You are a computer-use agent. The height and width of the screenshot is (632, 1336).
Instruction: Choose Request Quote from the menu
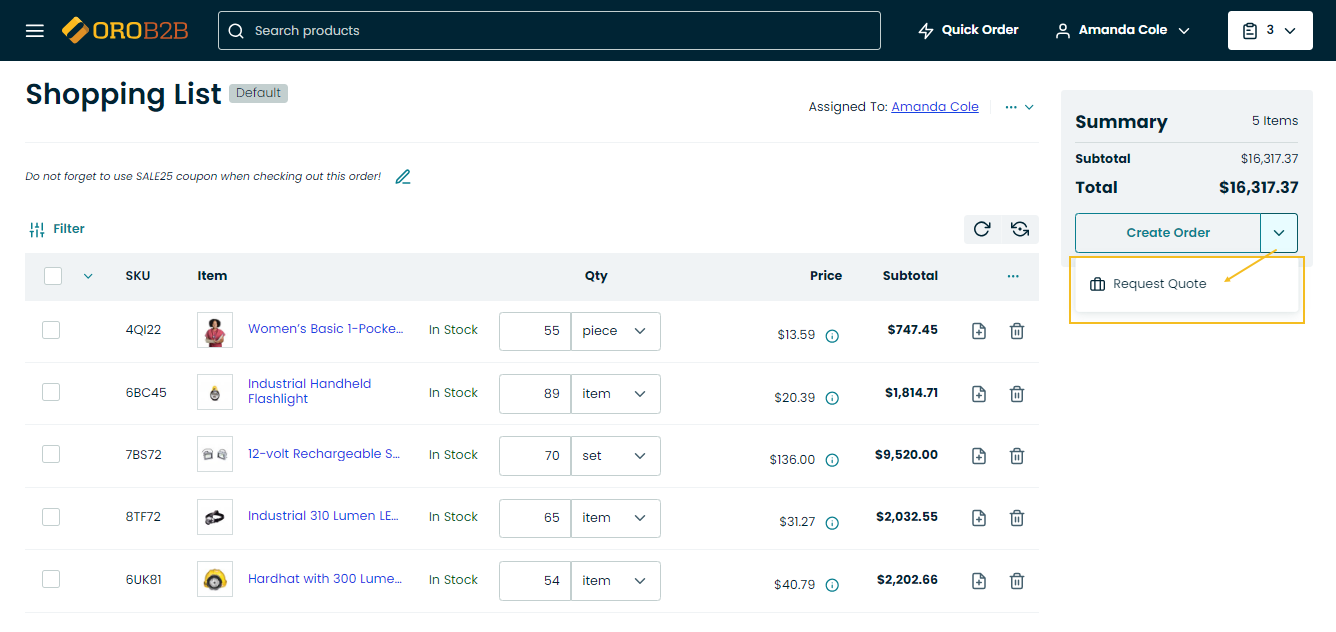(x=1159, y=284)
